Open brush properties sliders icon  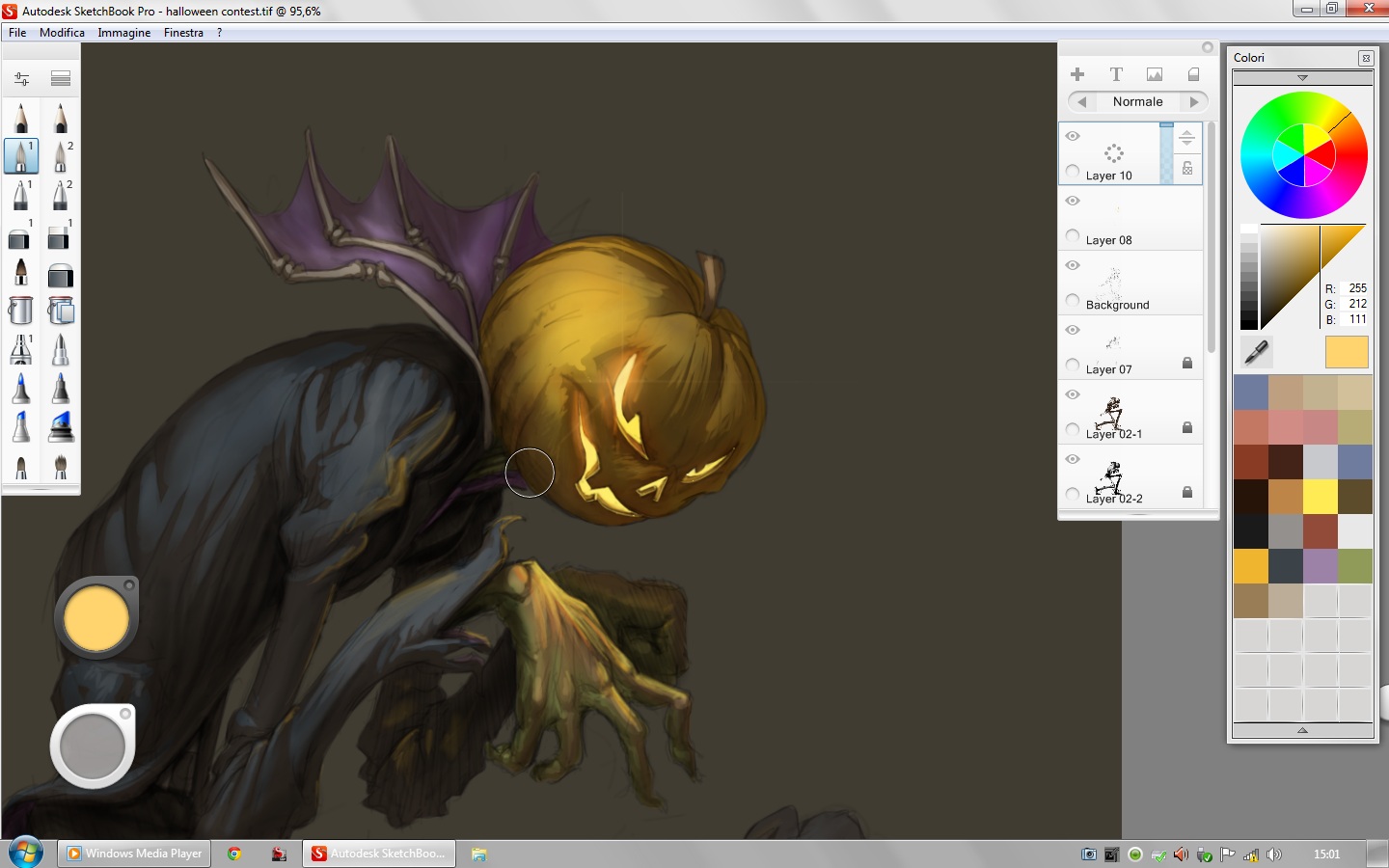click(21, 78)
